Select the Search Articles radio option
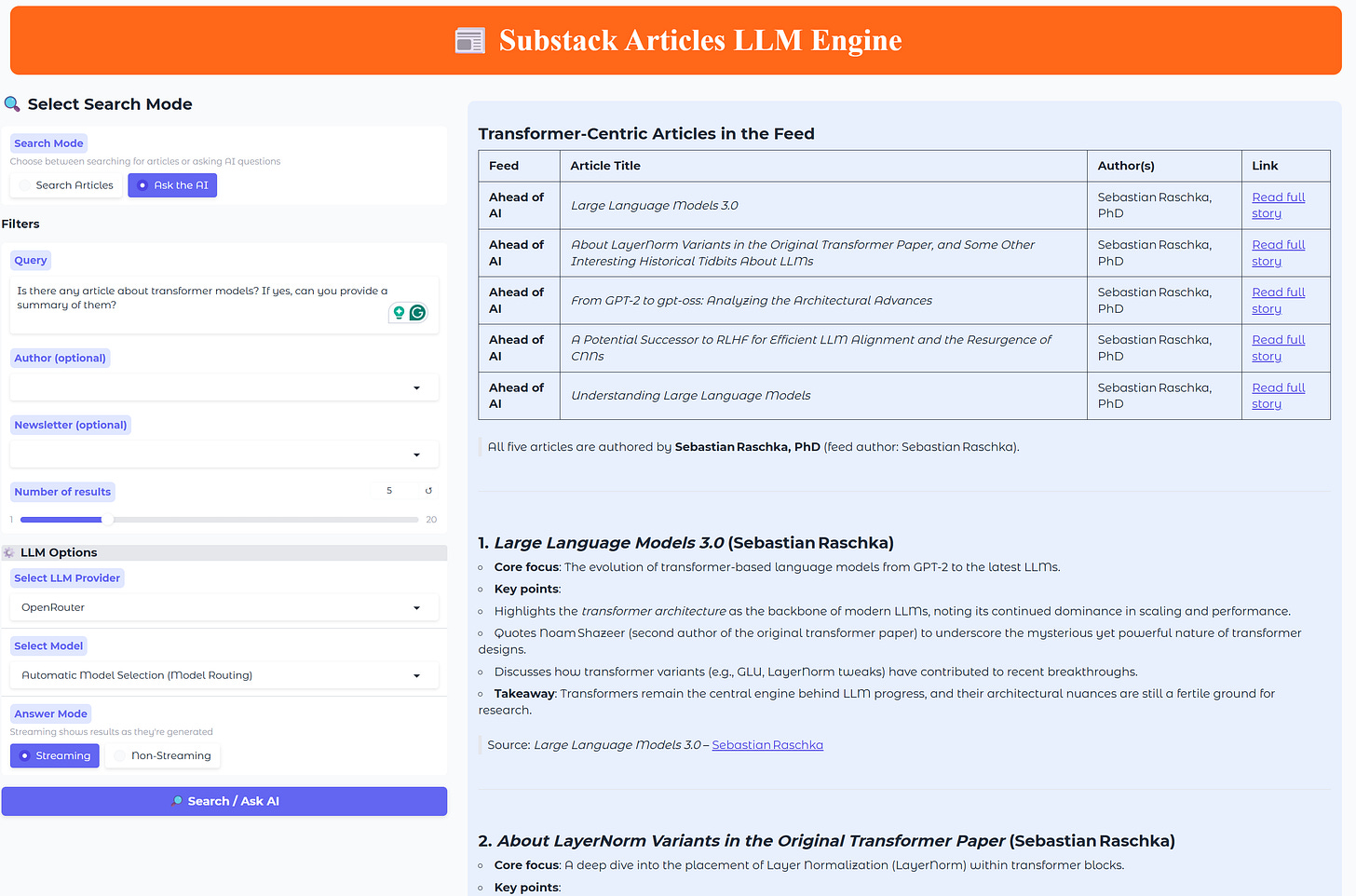The height and width of the screenshot is (896, 1356). pos(66,185)
